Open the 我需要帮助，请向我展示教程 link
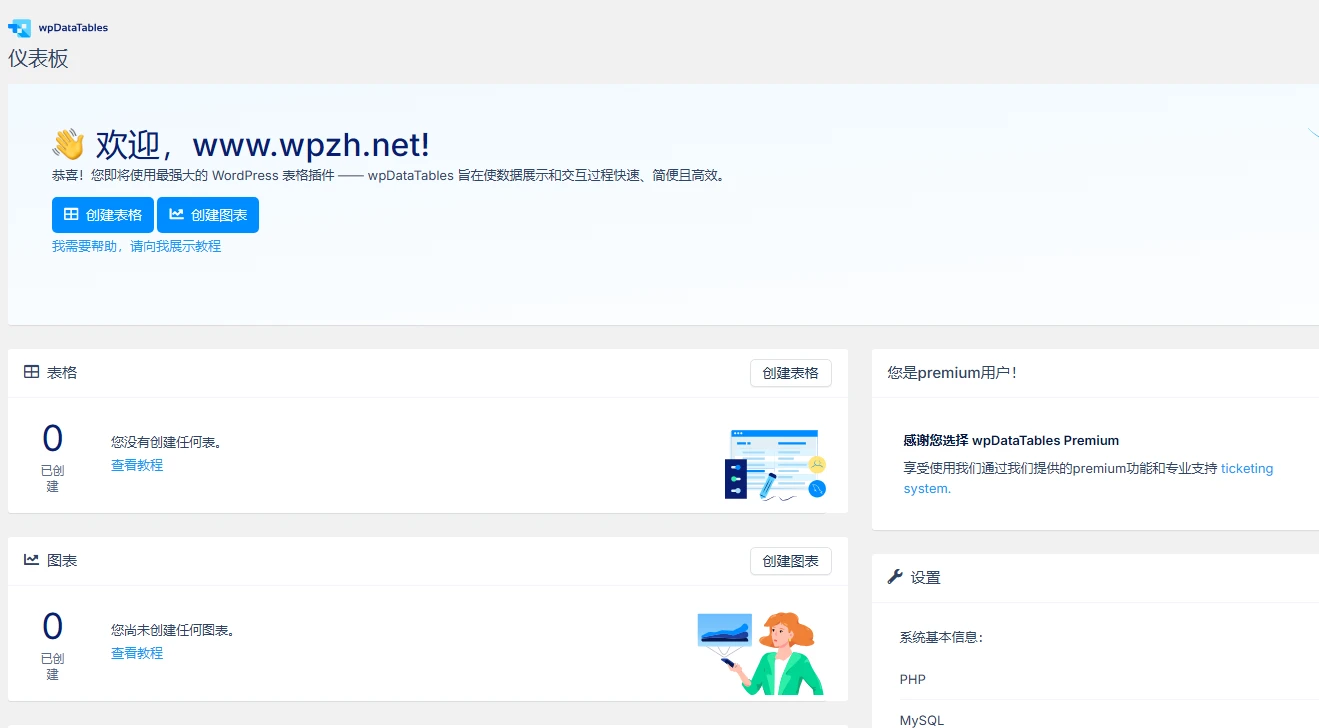The image size is (1319, 728). pos(136,246)
